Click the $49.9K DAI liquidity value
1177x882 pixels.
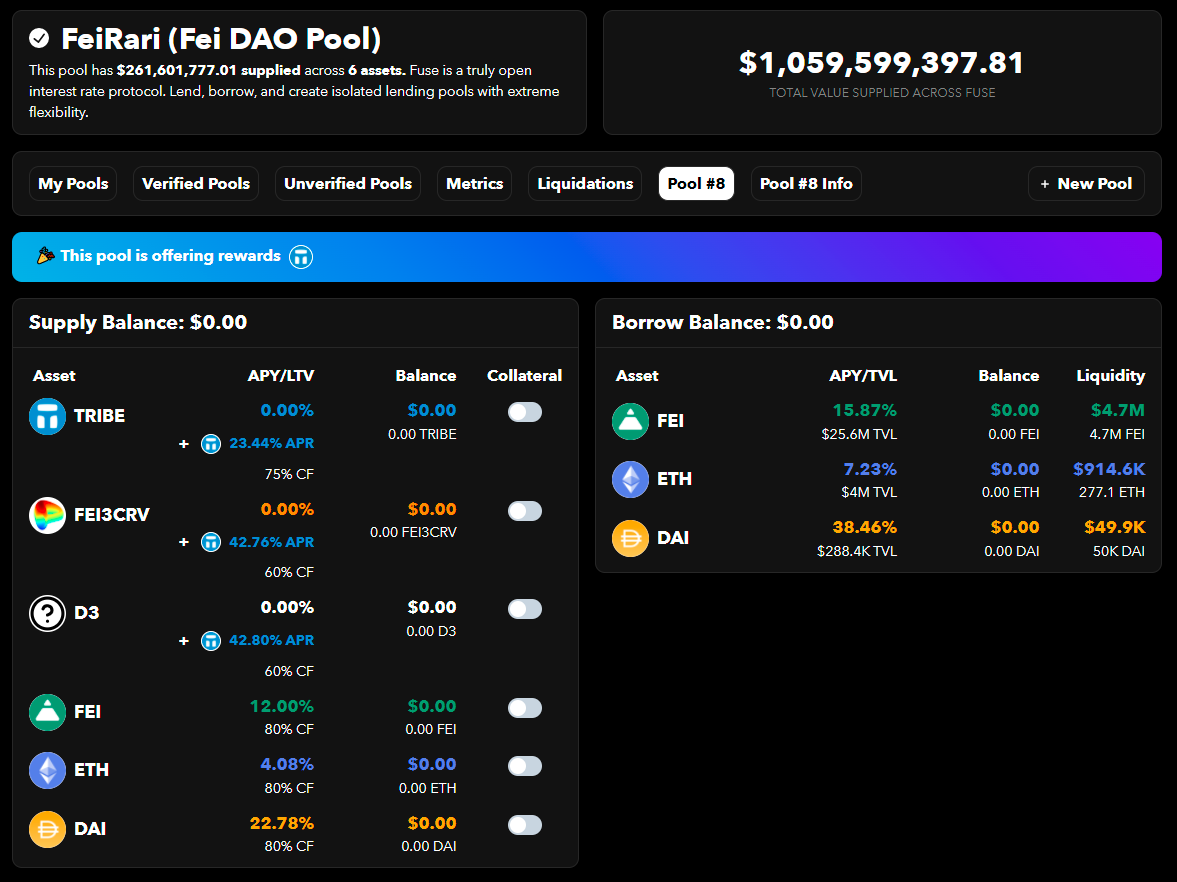(x=1115, y=528)
